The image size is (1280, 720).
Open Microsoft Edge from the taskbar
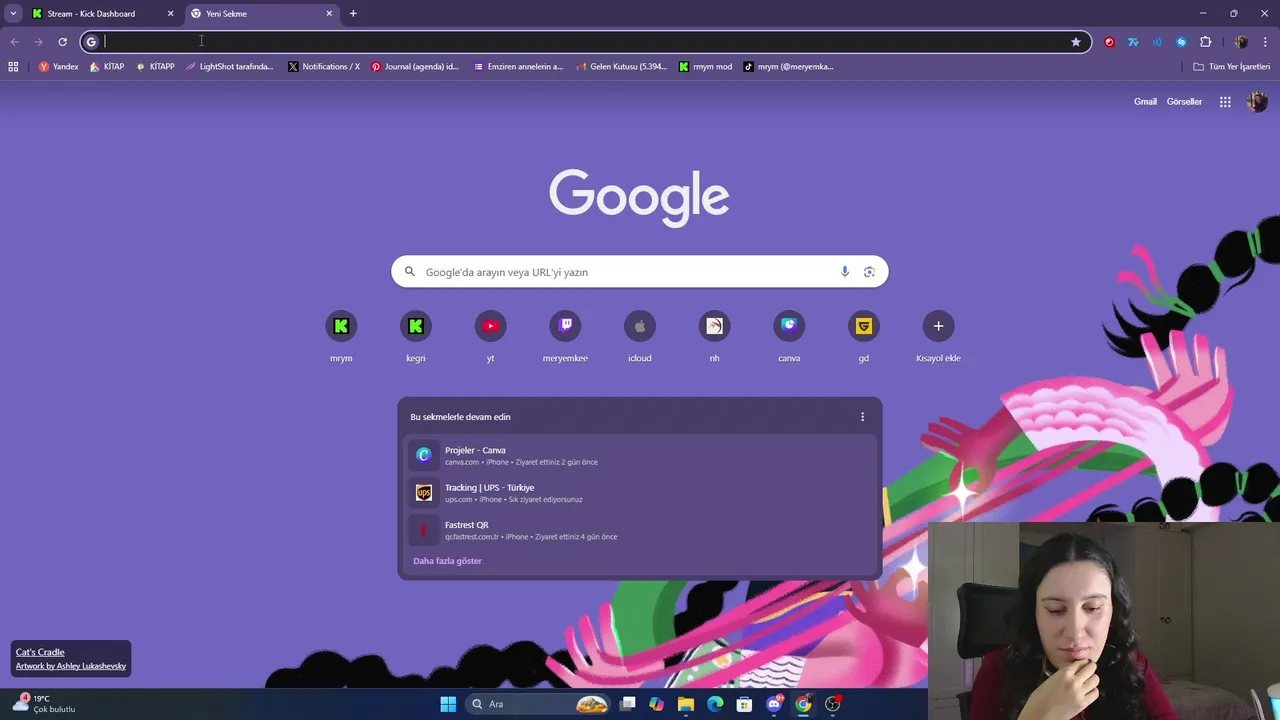(715, 704)
